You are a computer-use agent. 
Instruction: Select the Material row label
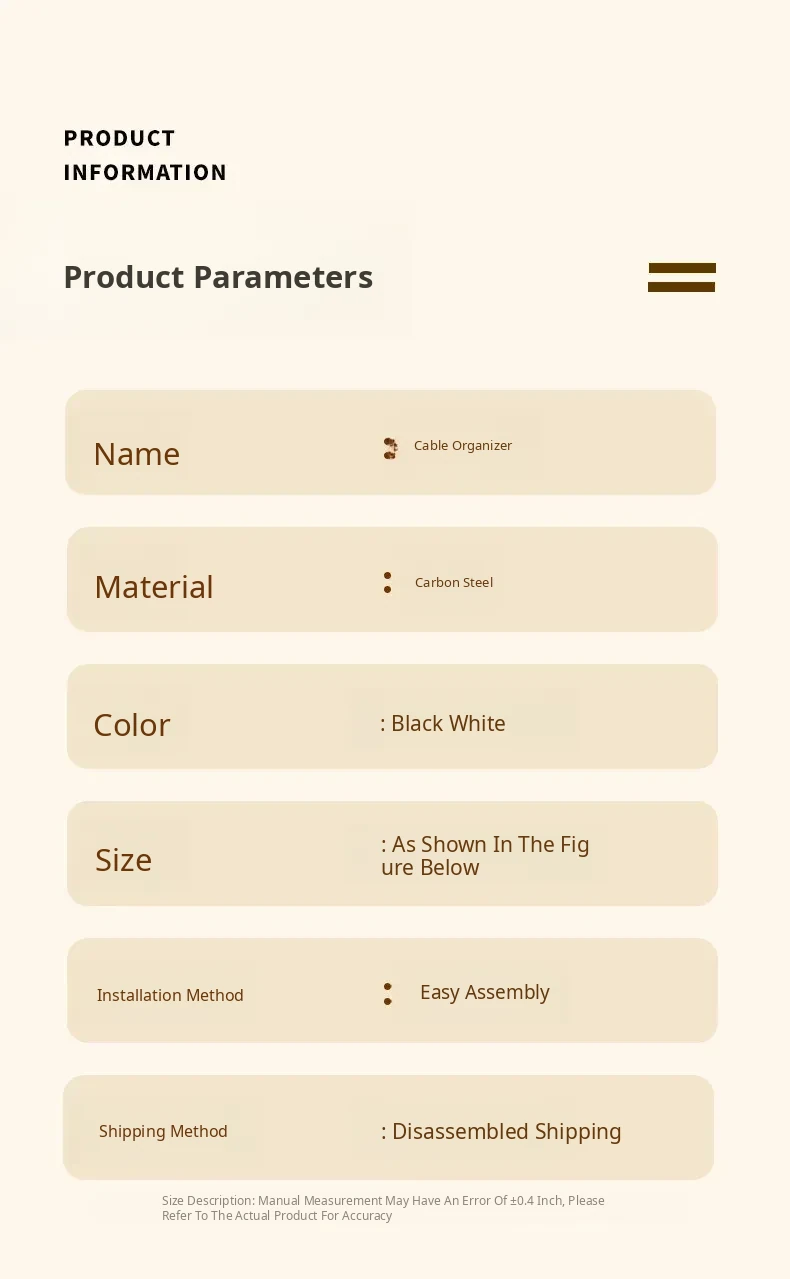[x=154, y=587]
